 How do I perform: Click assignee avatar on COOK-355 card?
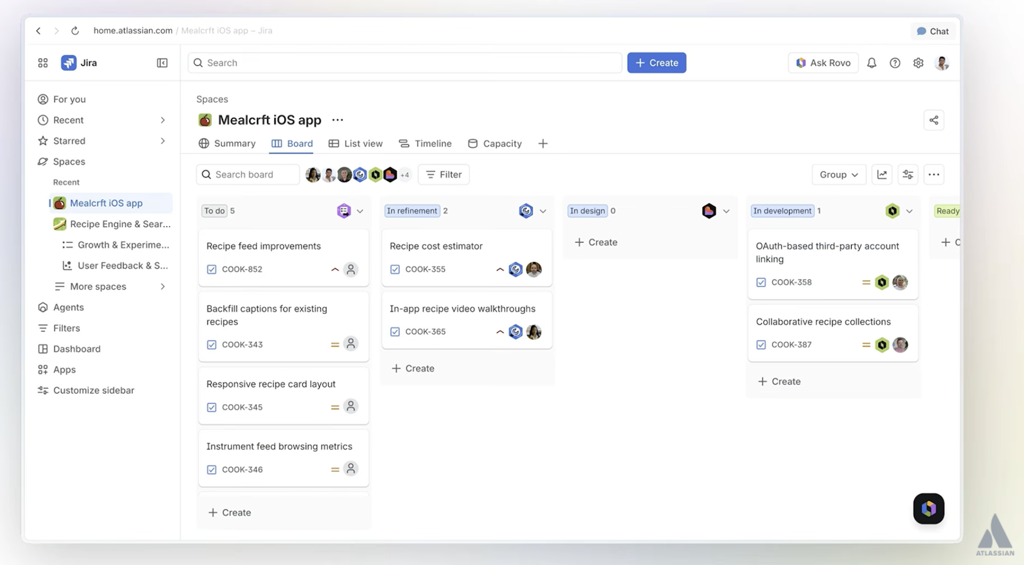pos(534,269)
